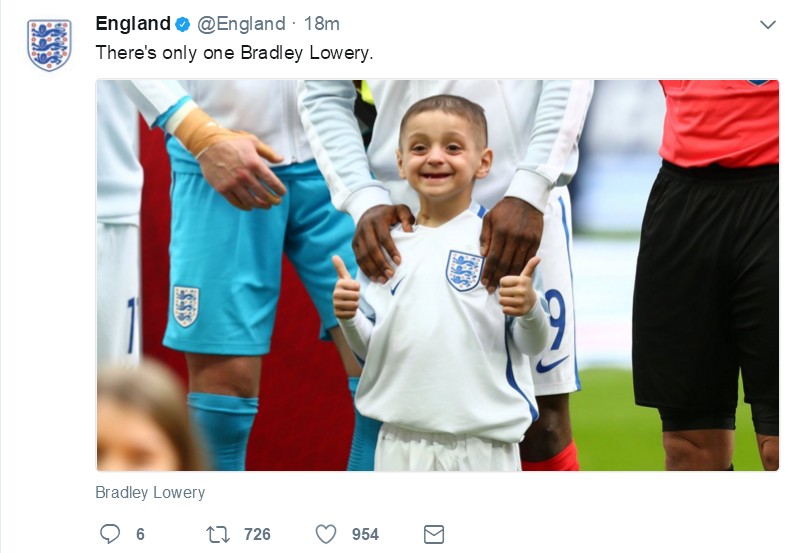Click the smiling boy's face in photo

[x=441, y=153]
